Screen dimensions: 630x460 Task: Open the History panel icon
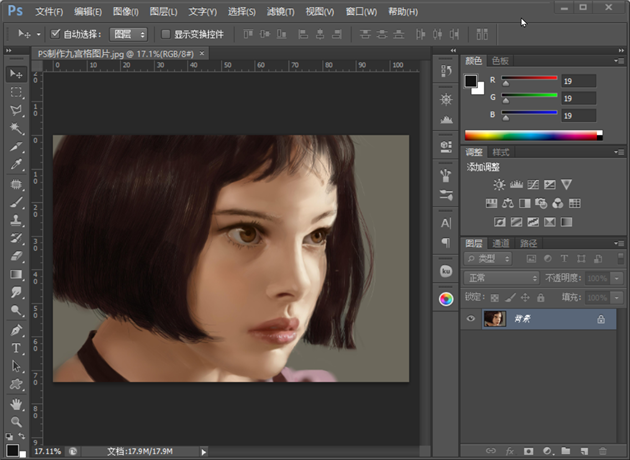(446, 72)
